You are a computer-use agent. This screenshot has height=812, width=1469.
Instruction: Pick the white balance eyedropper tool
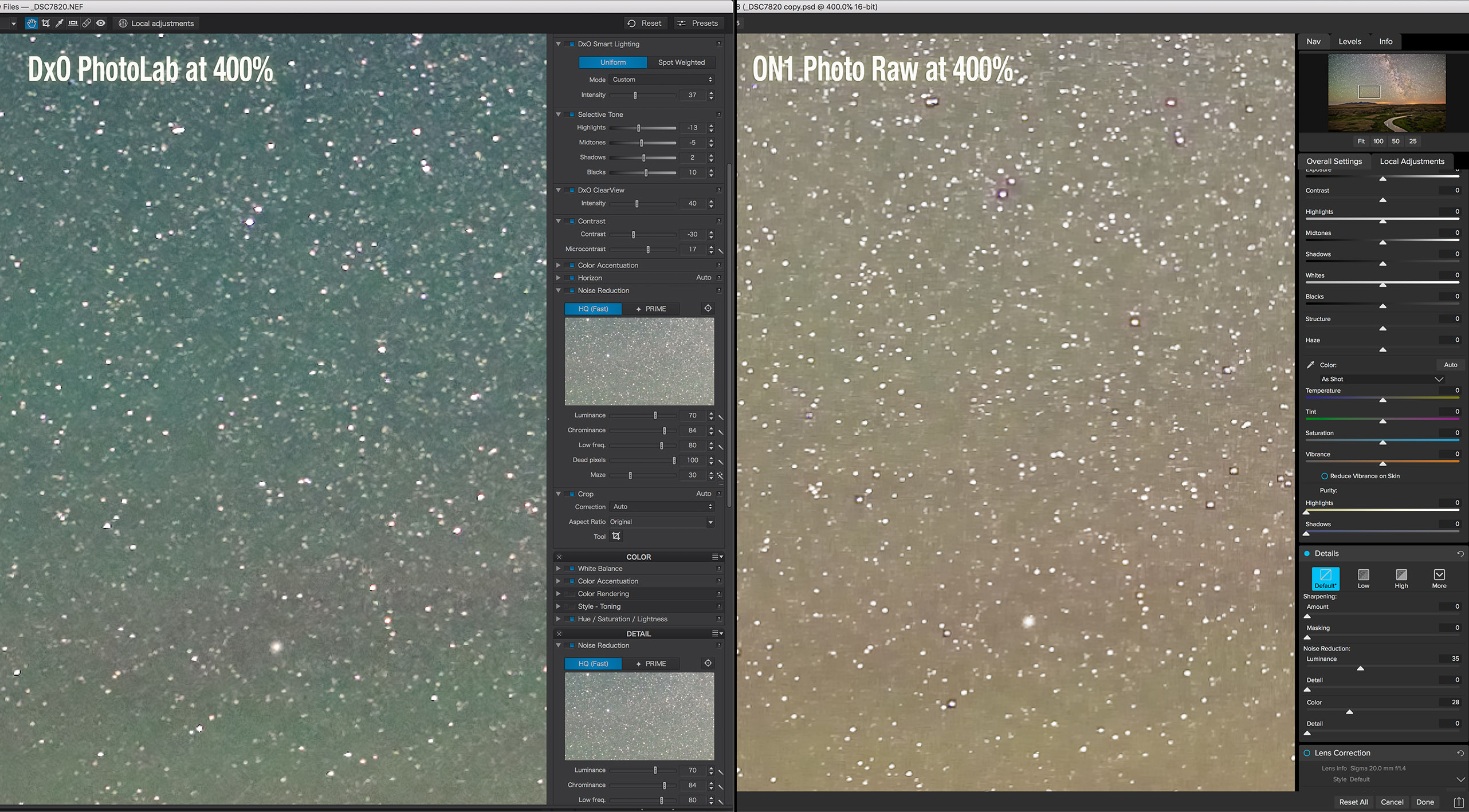[59, 23]
